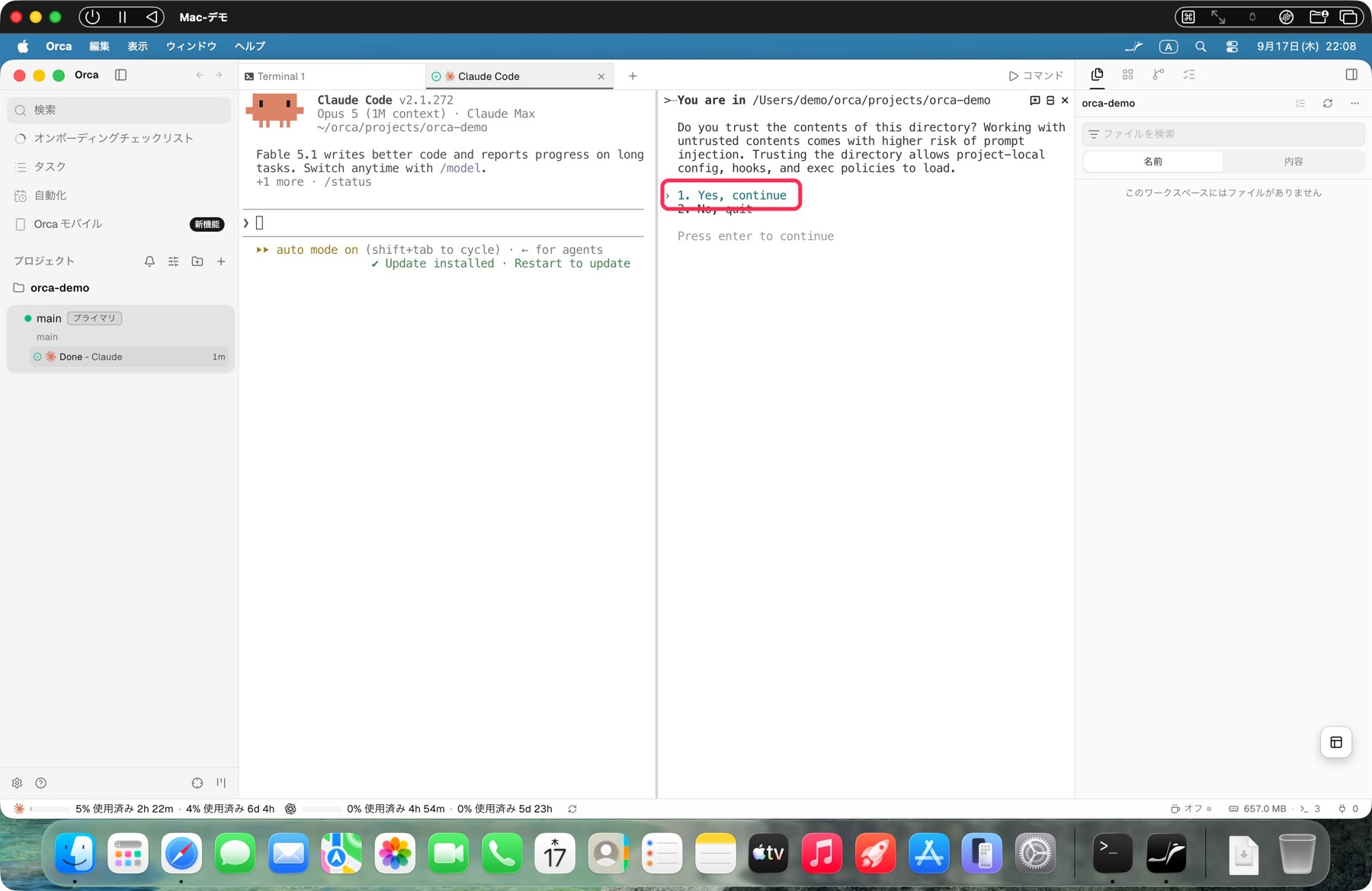Viewport: 1372px width, 891px height.
Task: Go back with the left arrow
Action: pyautogui.click(x=200, y=75)
